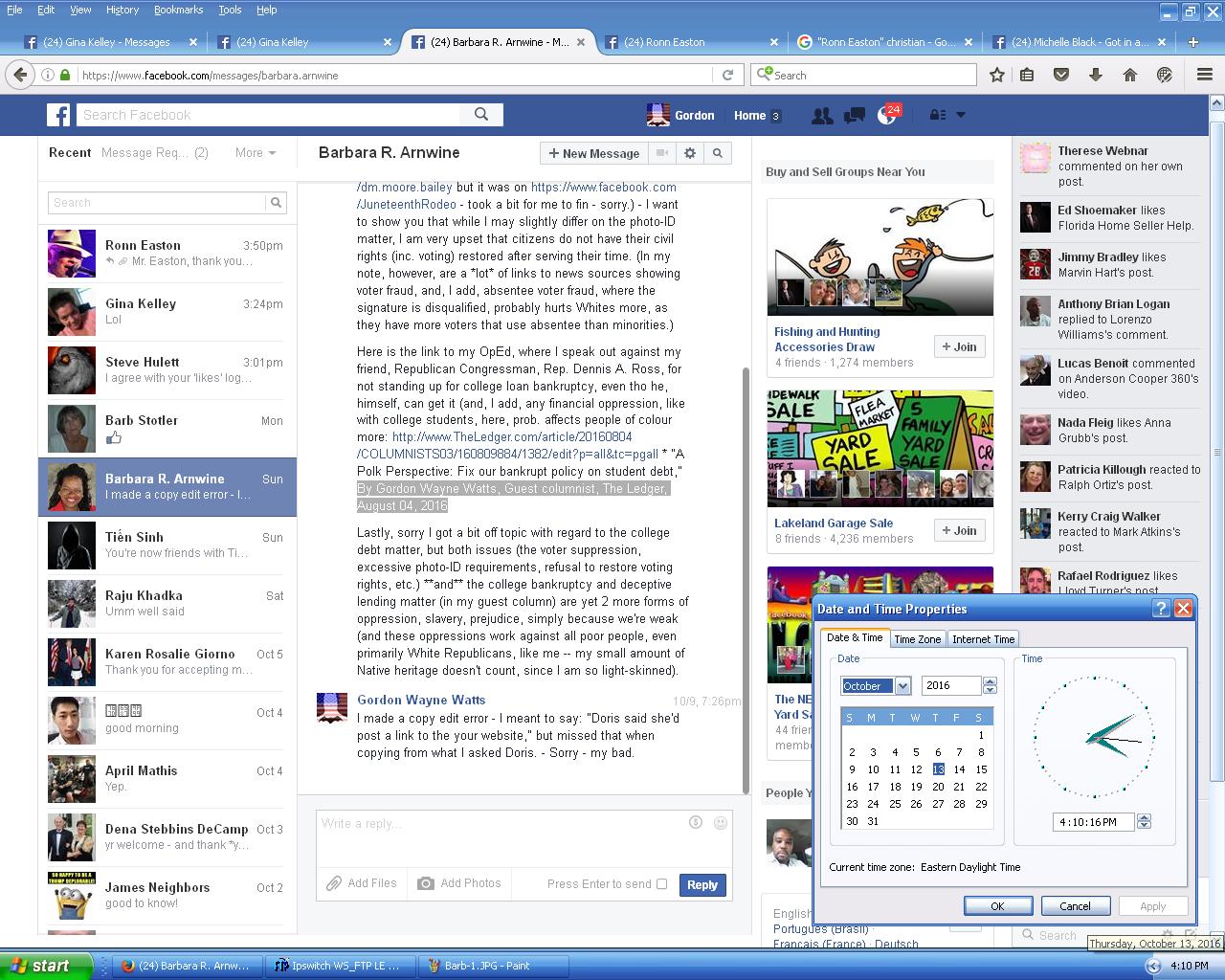Open the Facebook account menu dropdown arrow
This screenshot has height=980, width=1225.
(961, 115)
